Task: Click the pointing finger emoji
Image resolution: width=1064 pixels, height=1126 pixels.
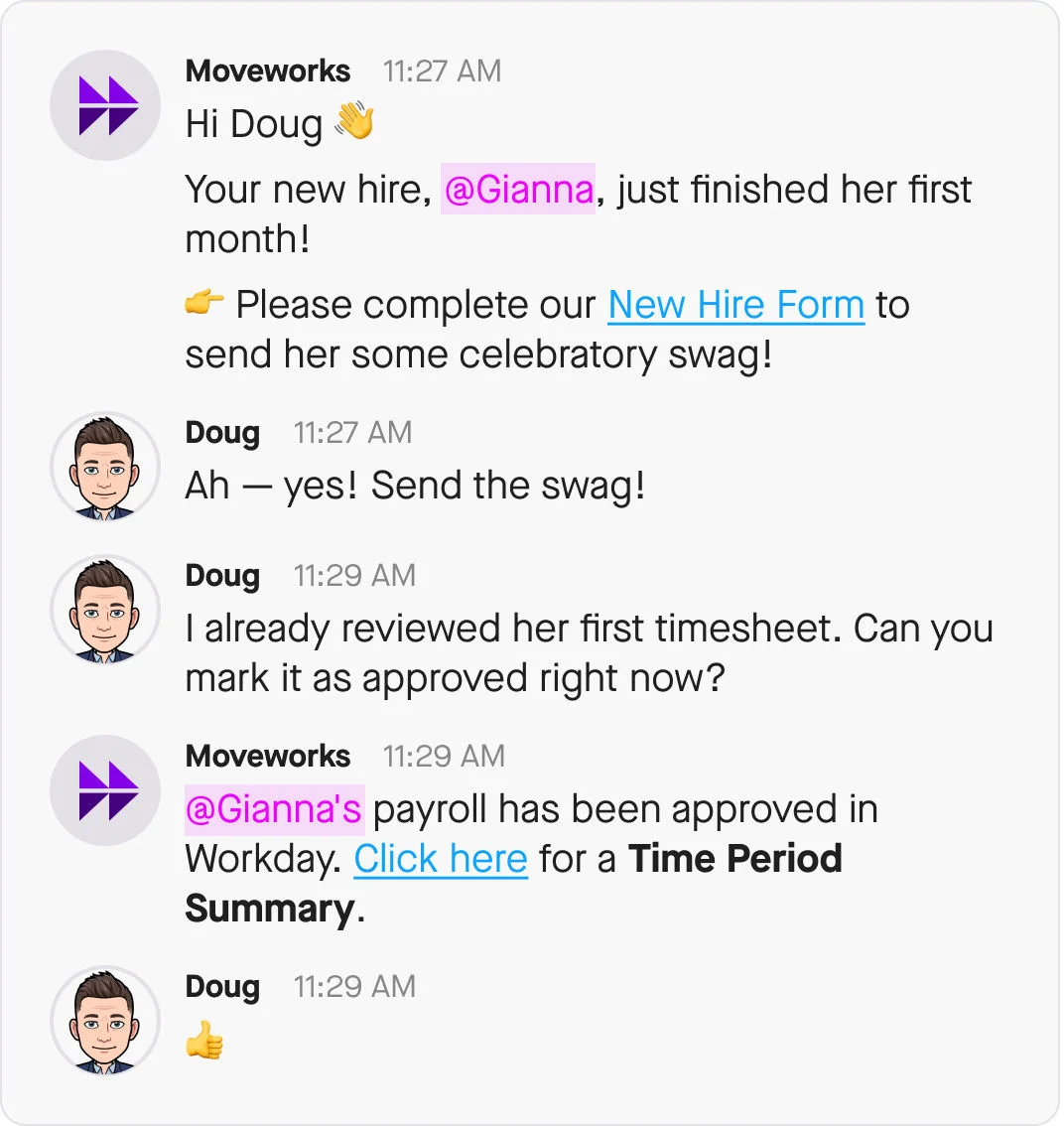Action: pyautogui.click(x=204, y=304)
